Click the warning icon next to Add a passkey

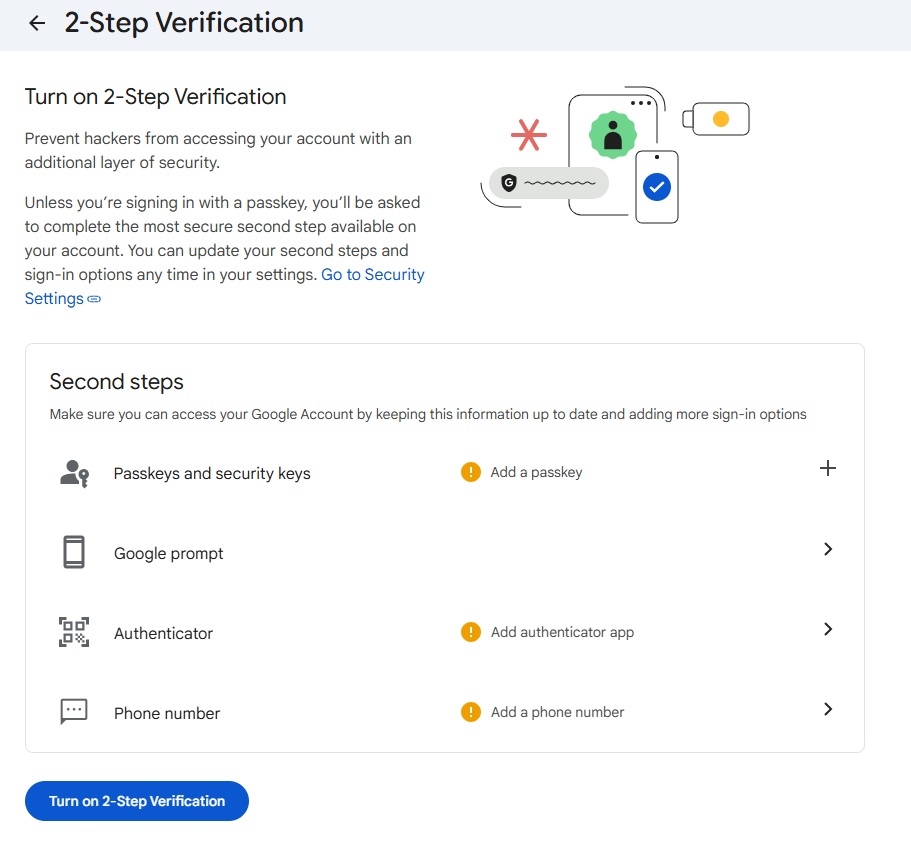click(470, 471)
